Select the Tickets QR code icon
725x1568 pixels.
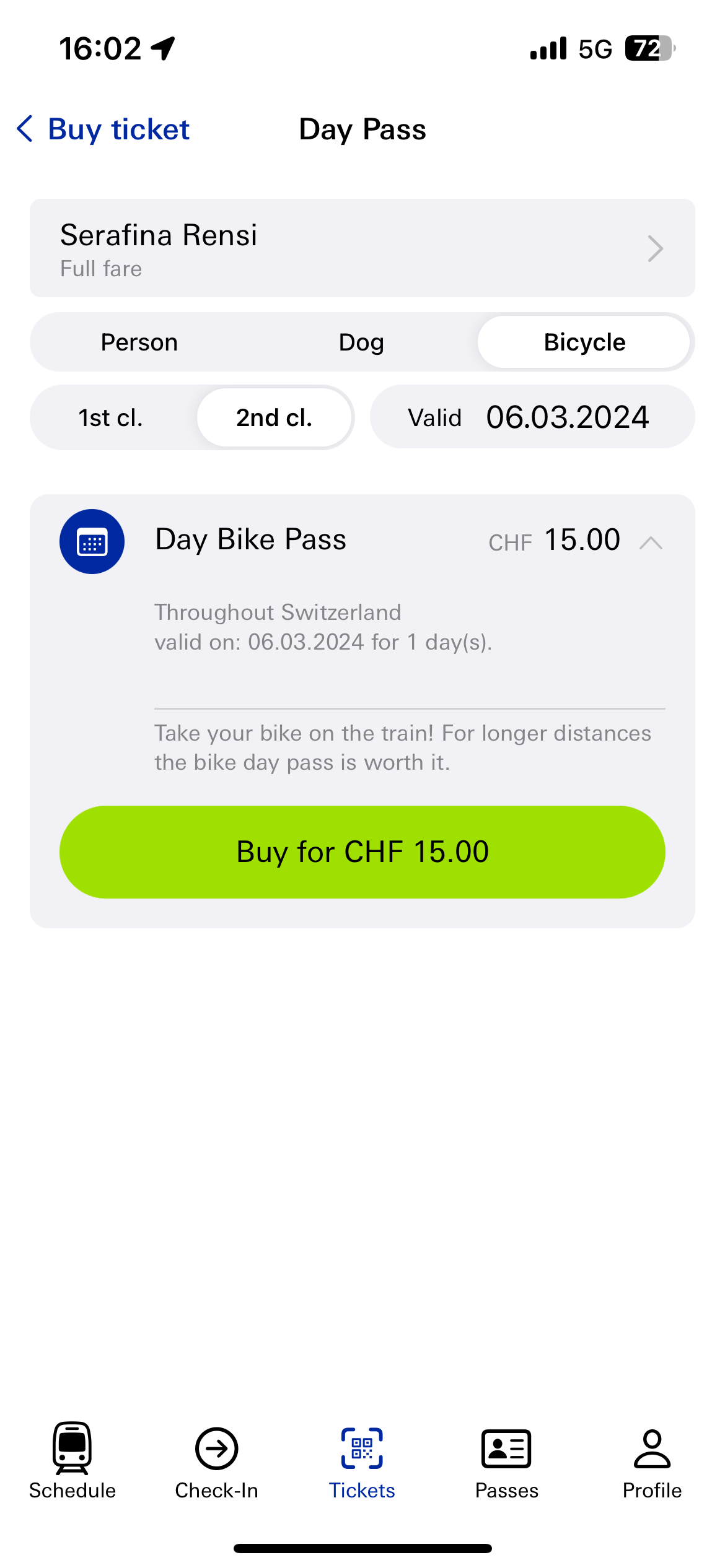pos(362,1448)
